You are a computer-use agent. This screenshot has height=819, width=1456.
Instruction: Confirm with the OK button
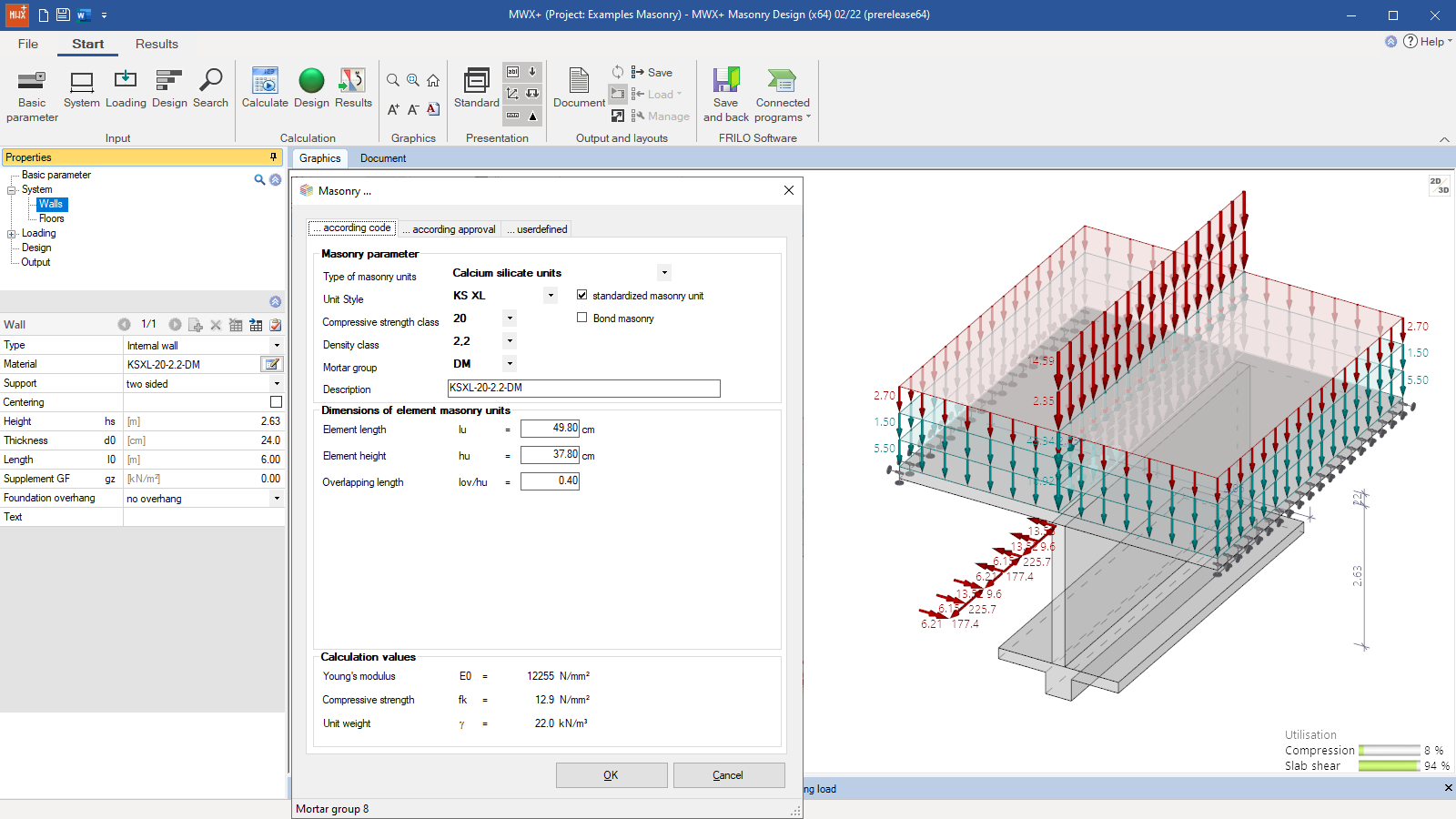point(612,775)
